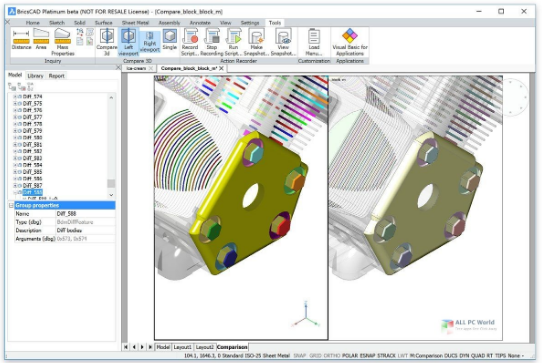
Task: Toggle TIPS in the status bar
Action: point(501,355)
